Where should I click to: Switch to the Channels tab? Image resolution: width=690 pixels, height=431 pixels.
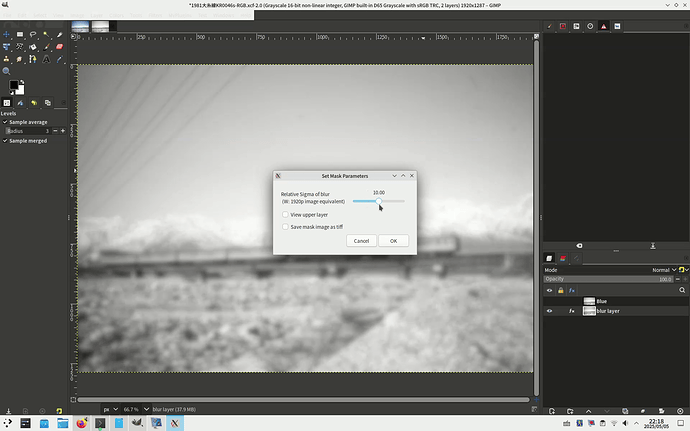[564, 258]
